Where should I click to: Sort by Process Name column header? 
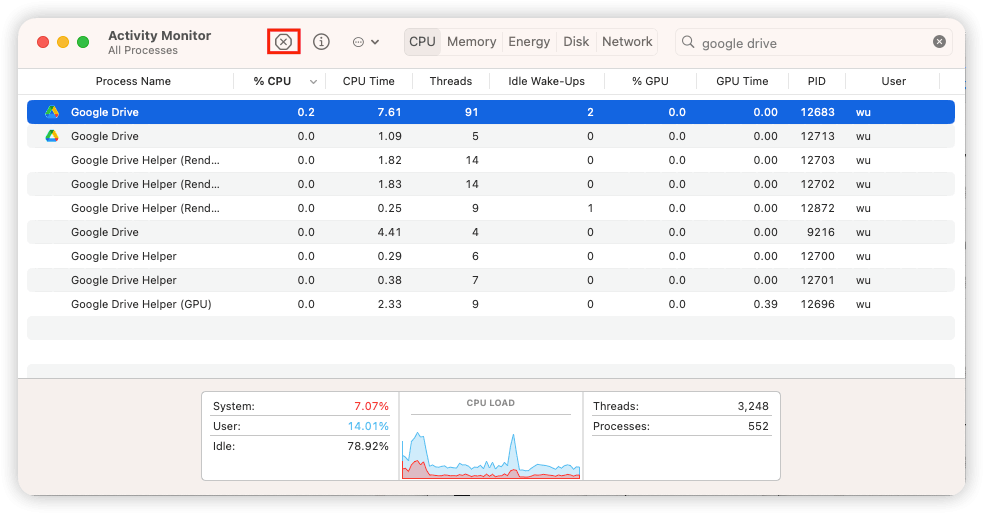[133, 82]
